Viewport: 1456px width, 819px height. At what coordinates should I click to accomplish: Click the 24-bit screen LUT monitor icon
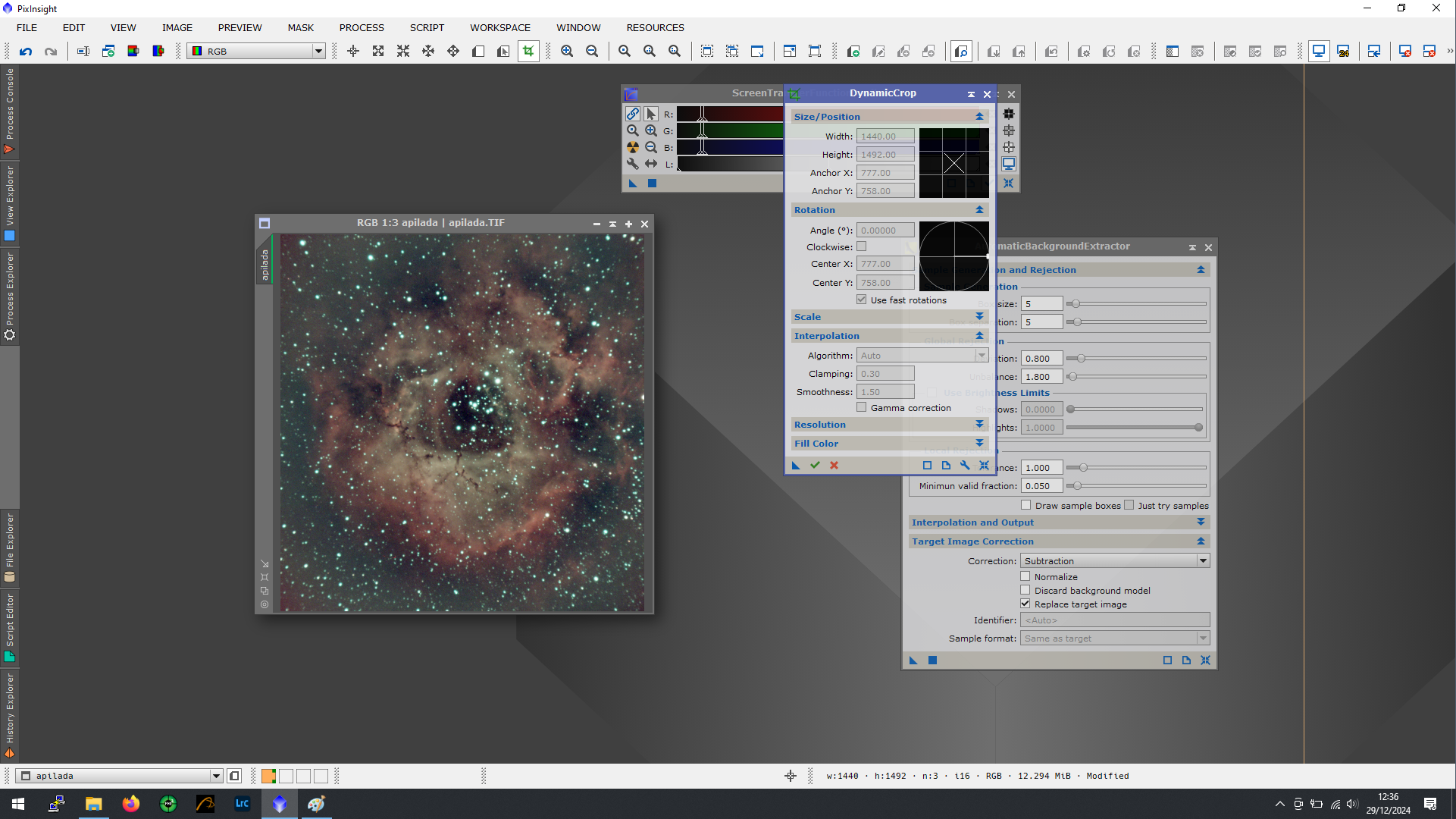coord(1344,52)
